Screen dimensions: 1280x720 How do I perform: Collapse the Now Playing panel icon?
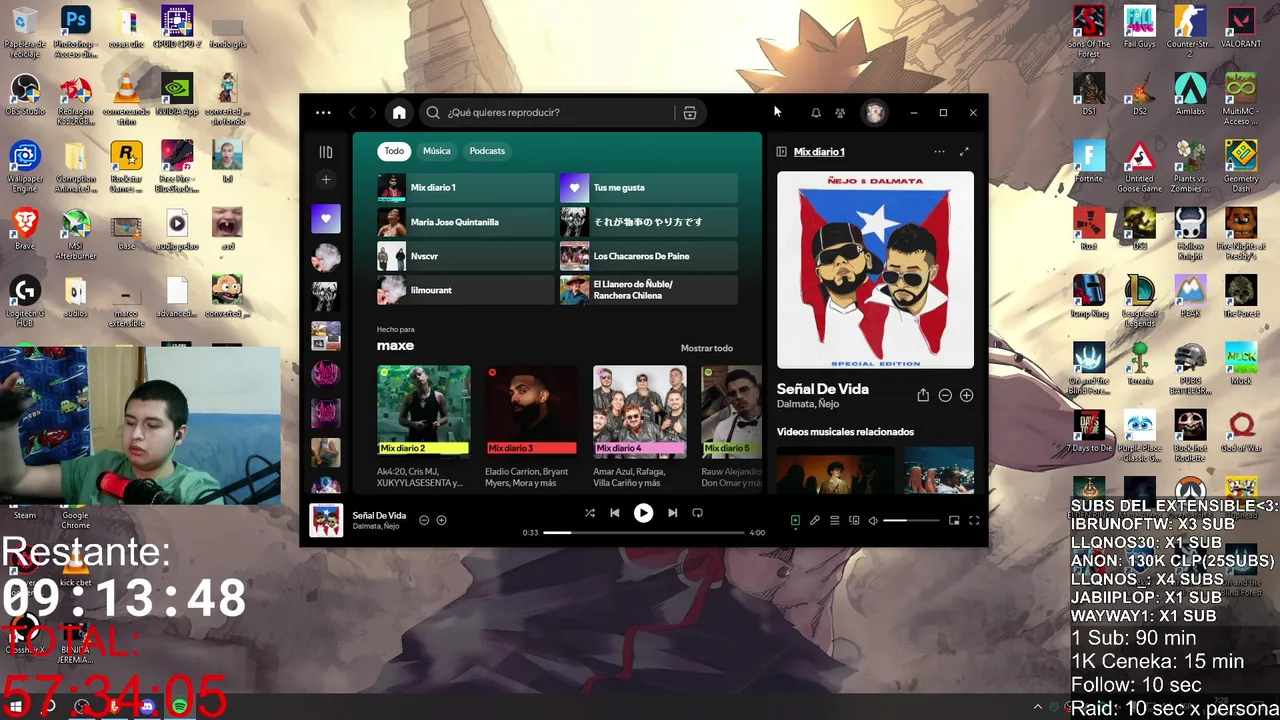coord(782,152)
